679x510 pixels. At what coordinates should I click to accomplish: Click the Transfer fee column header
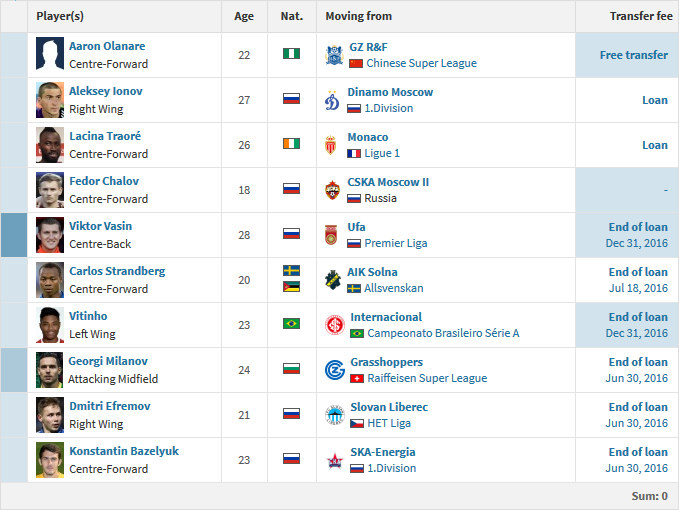pos(641,16)
